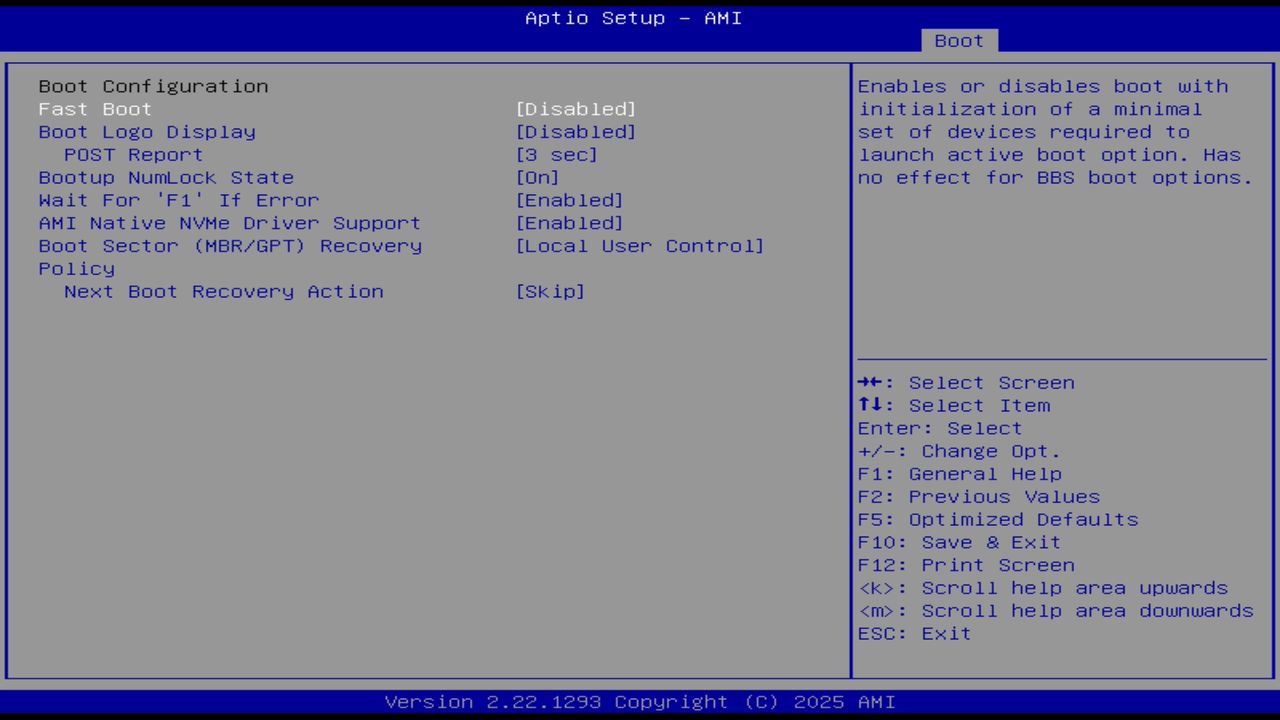The image size is (1280, 720).
Task: Switch to the Boot tab
Action: coord(958,40)
